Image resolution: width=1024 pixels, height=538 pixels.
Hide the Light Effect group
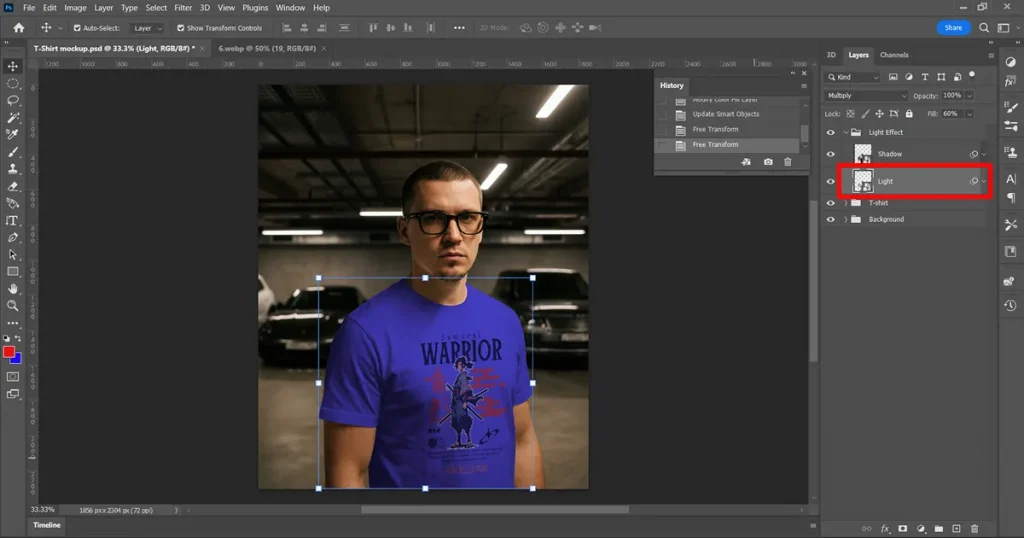click(831, 133)
